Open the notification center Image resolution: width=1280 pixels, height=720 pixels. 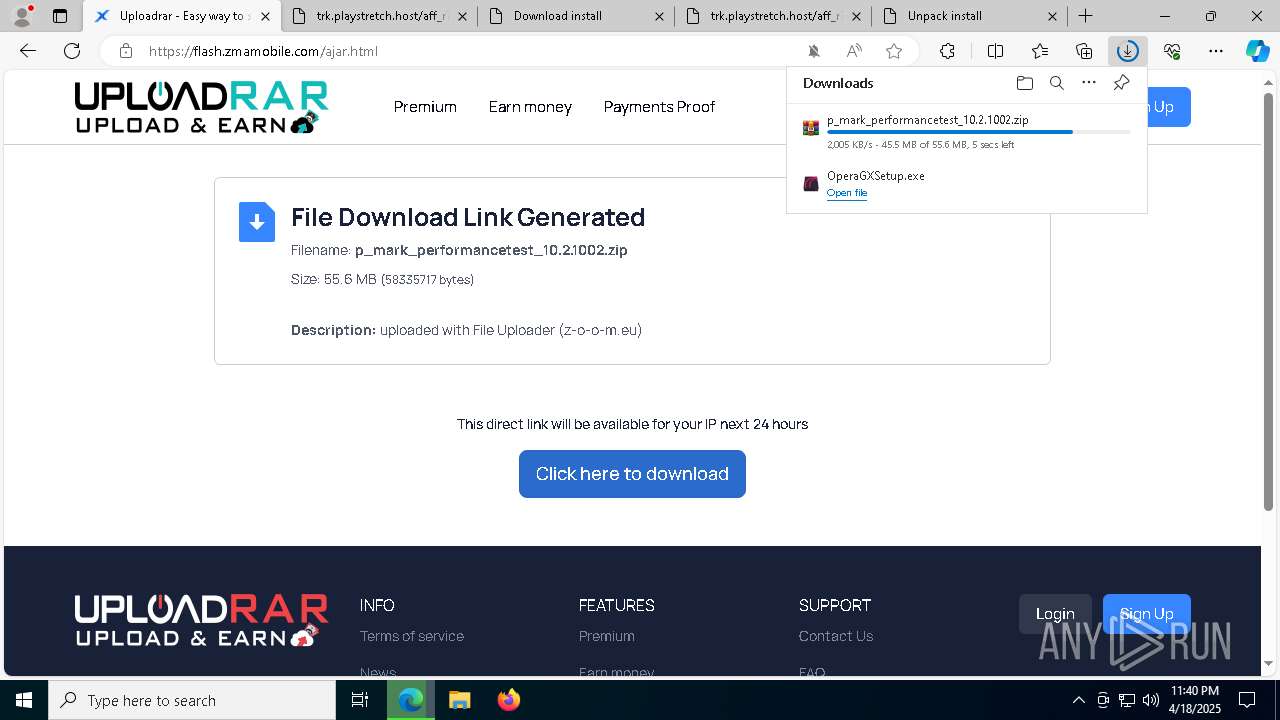1247,700
